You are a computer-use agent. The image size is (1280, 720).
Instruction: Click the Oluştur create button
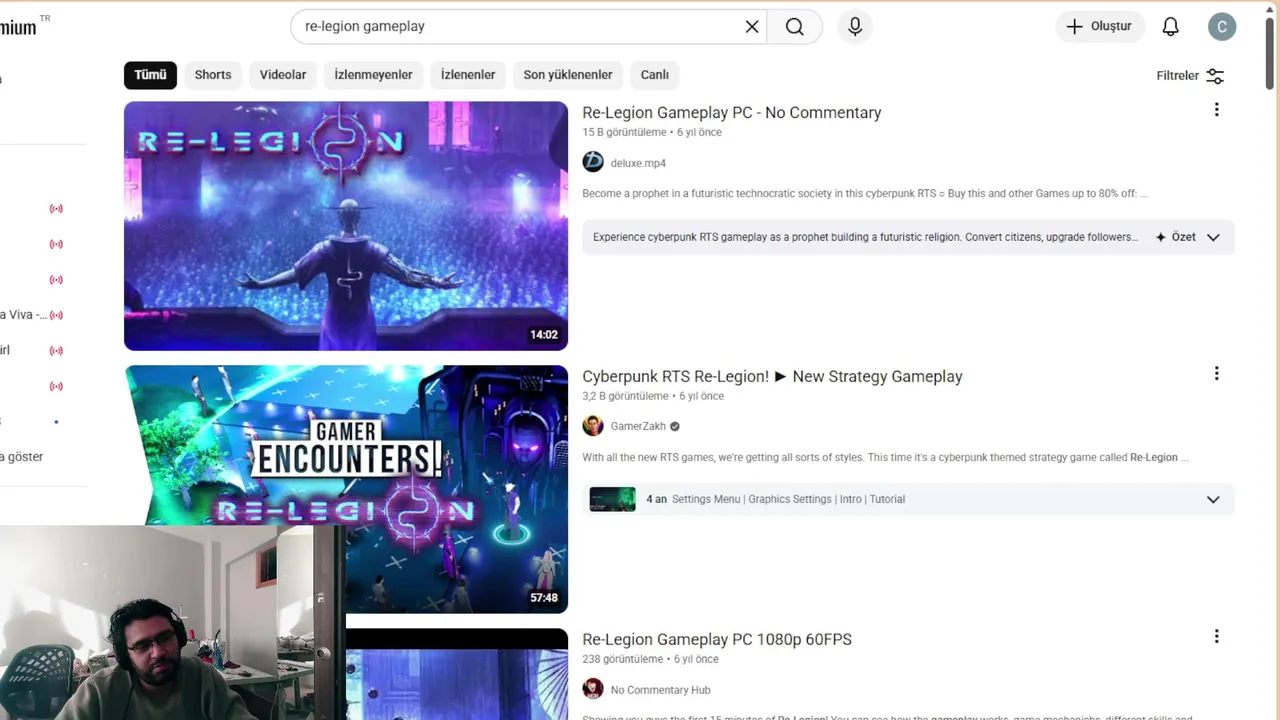(1100, 27)
